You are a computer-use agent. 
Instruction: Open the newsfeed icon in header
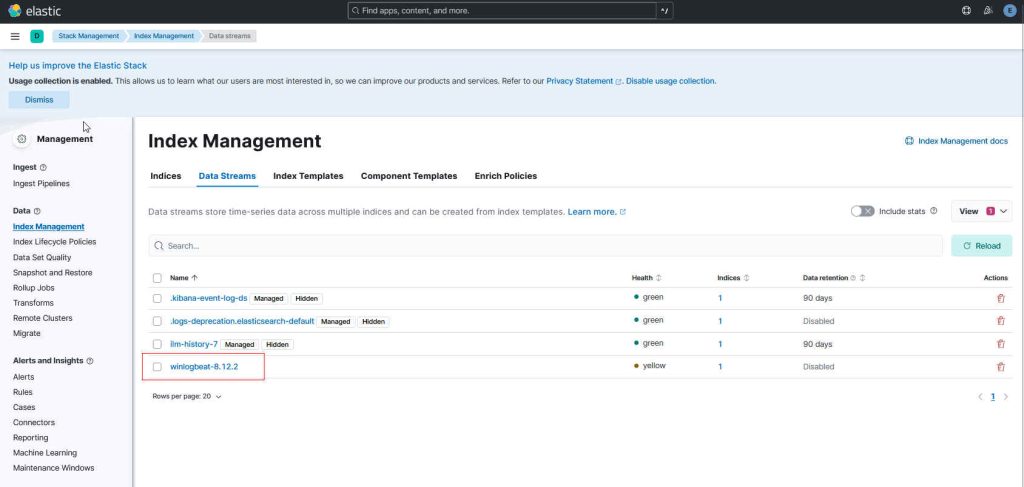[988, 10]
